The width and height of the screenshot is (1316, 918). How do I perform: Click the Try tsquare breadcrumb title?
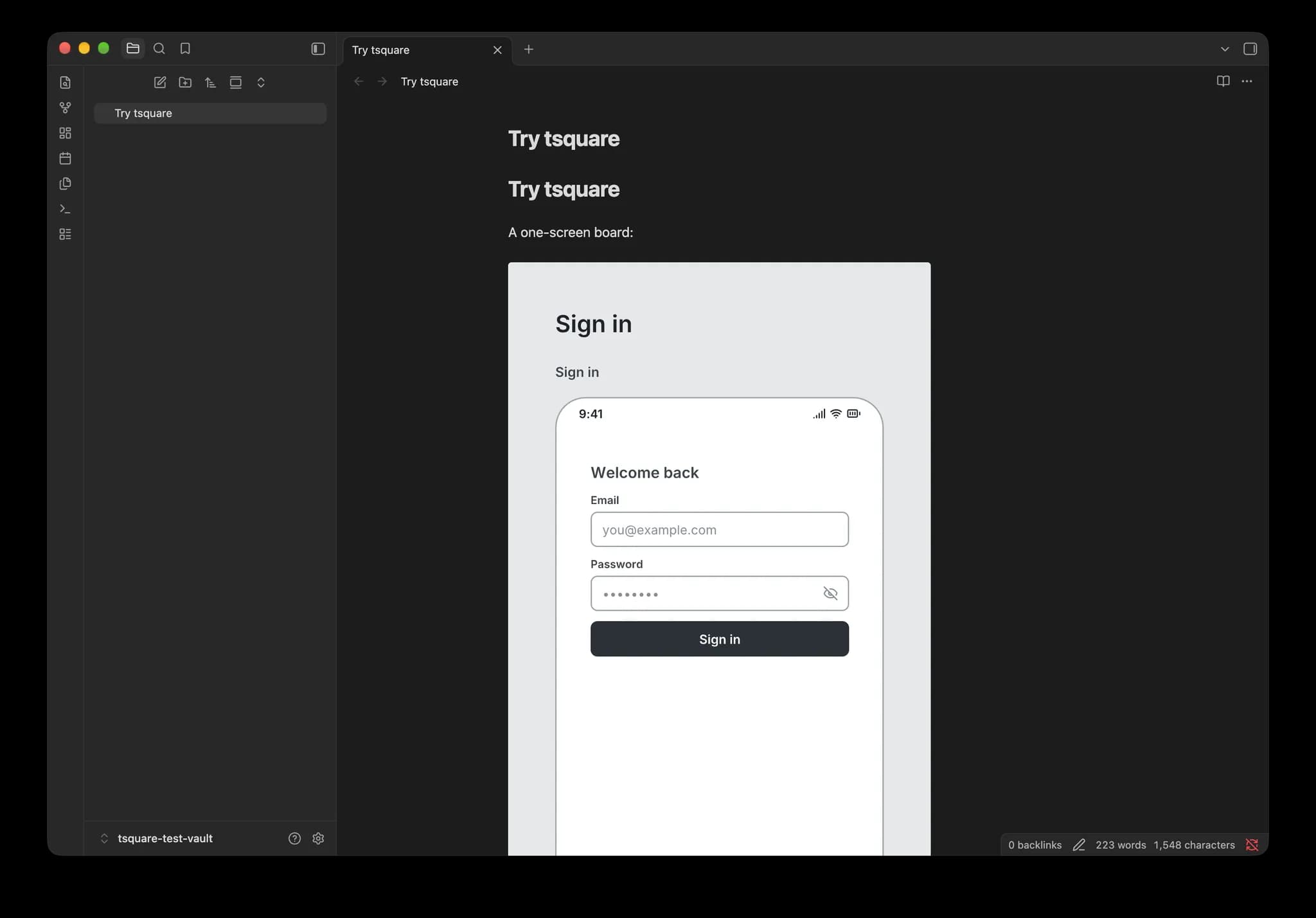[429, 82]
